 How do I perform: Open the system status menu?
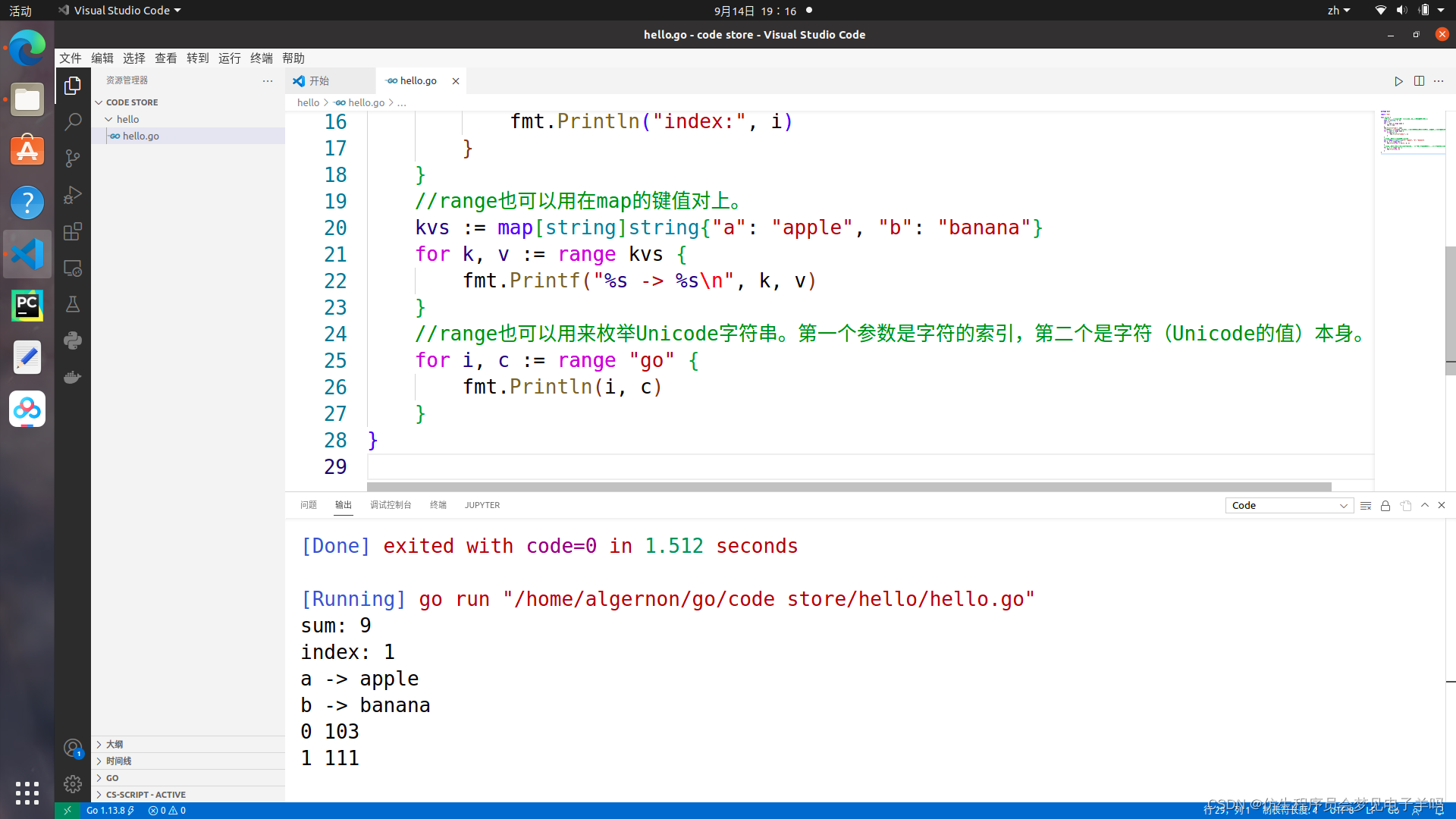tap(1410, 11)
